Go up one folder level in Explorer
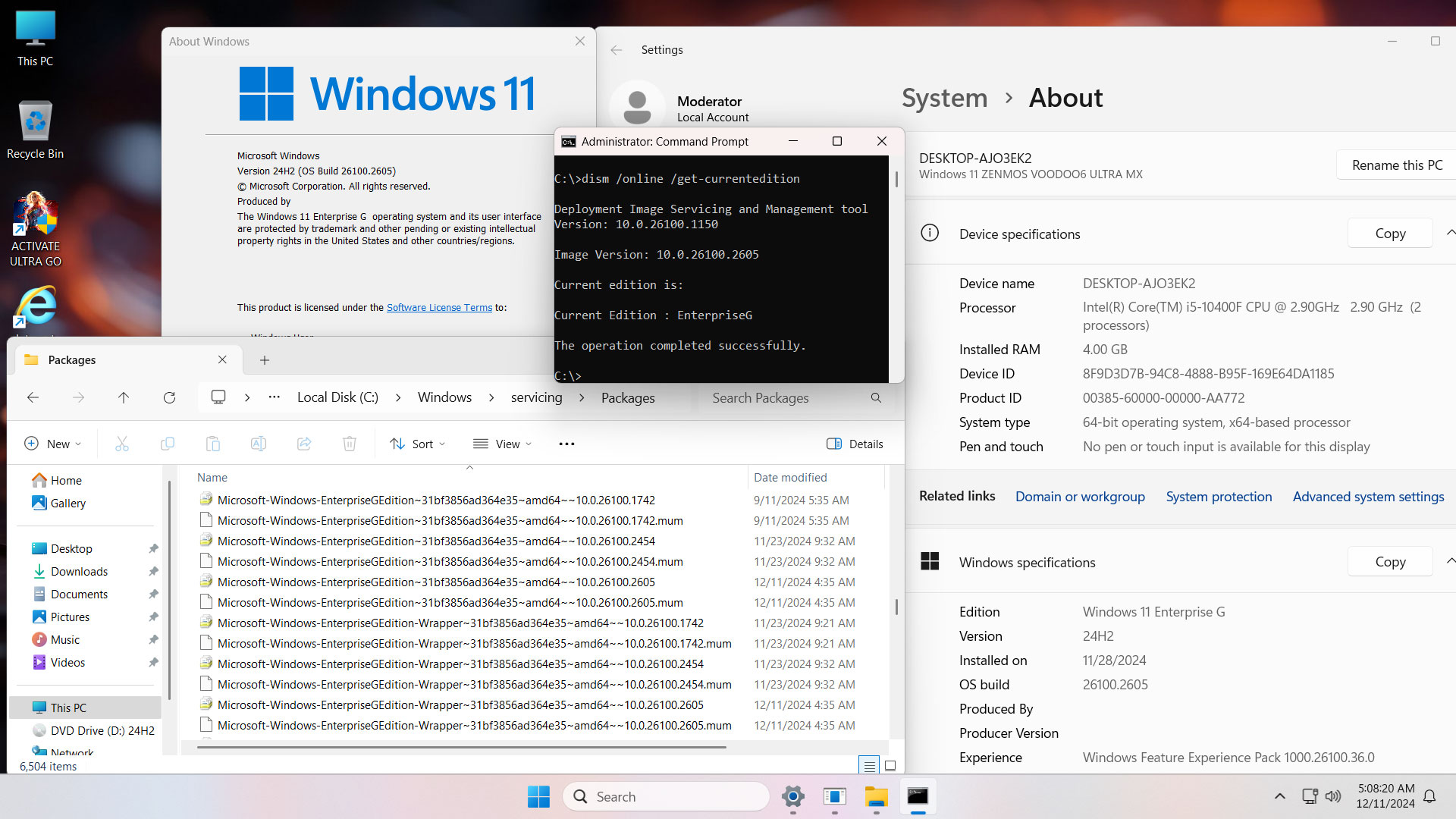The image size is (1456, 819). point(124,397)
